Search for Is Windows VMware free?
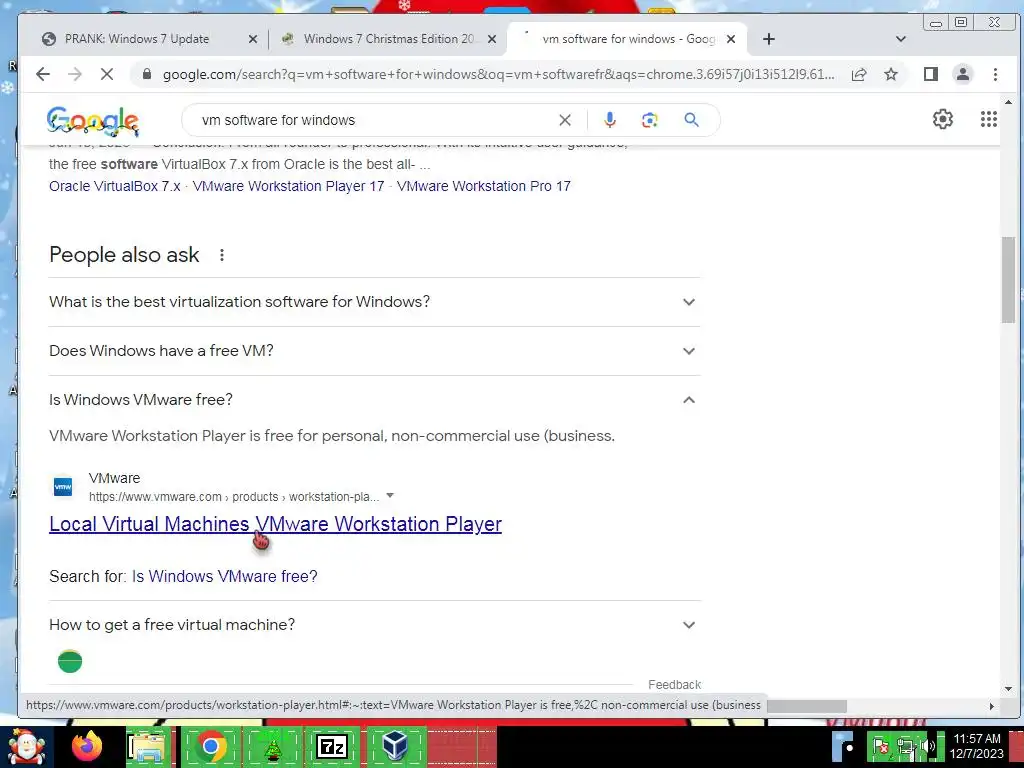Viewport: 1024px width, 768px height. tap(225, 576)
